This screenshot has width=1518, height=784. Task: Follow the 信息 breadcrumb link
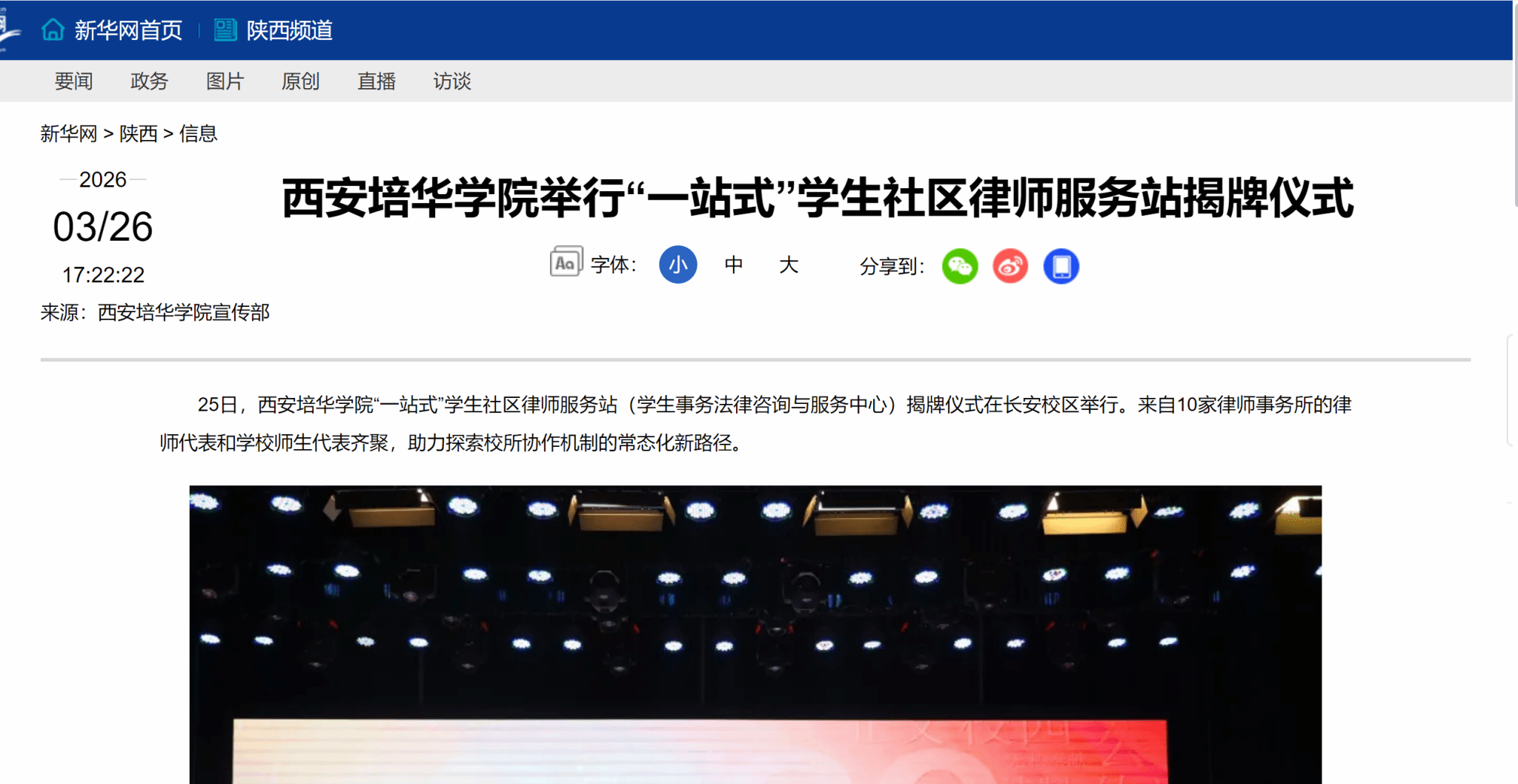pyautogui.click(x=199, y=133)
